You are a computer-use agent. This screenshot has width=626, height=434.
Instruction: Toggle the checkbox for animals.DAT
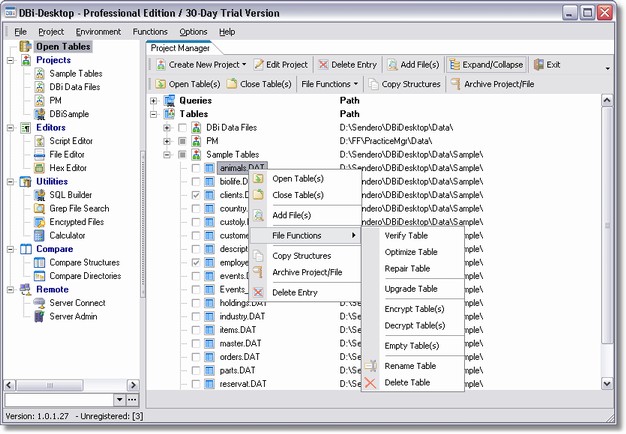click(x=196, y=168)
